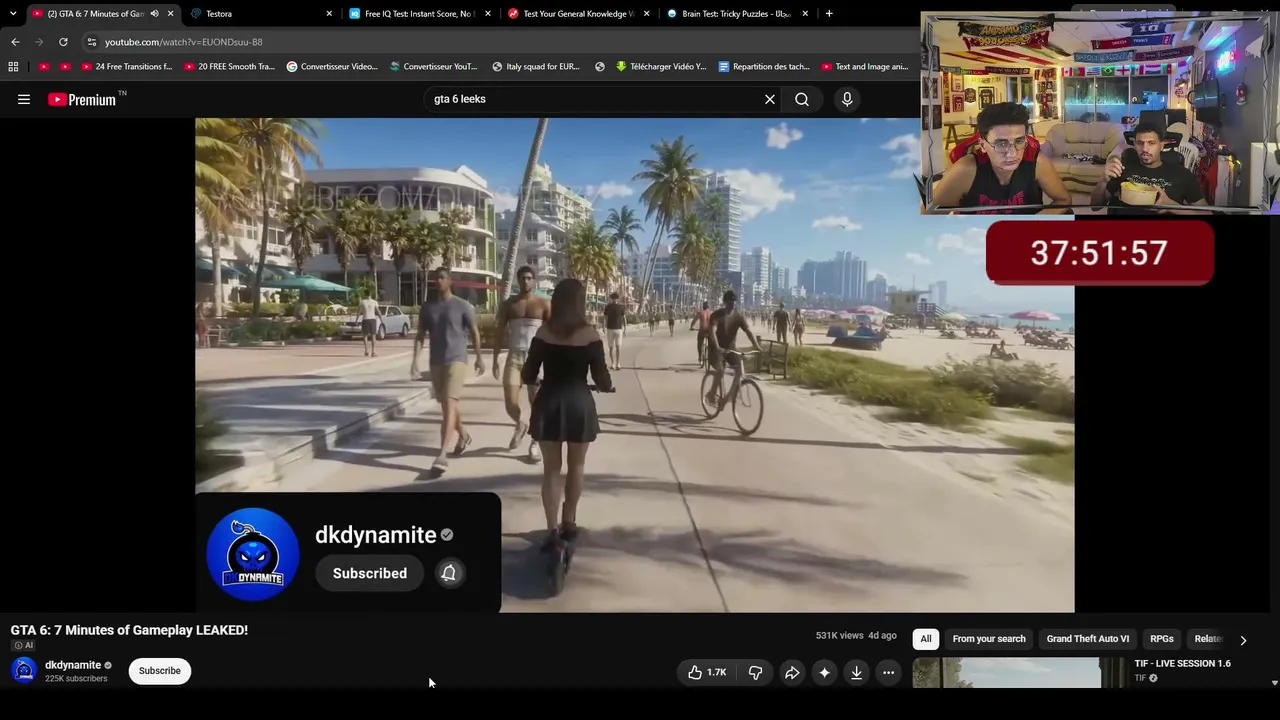
Task: Click the page scrollbar down arrow
Action: tap(1274, 683)
